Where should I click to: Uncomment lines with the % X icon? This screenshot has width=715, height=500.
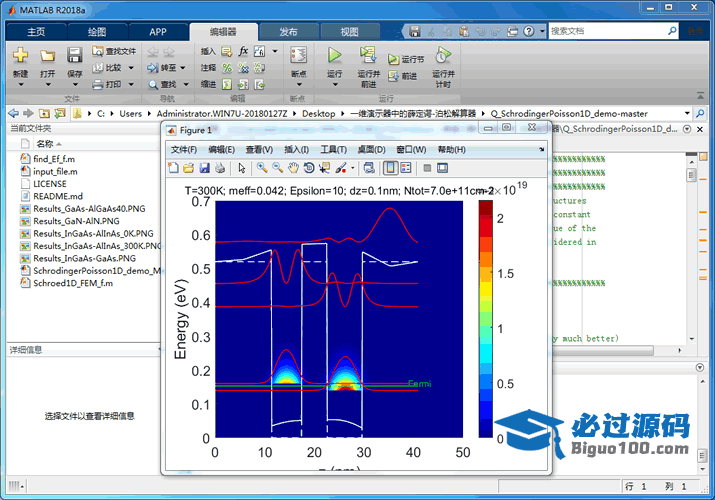(243, 68)
